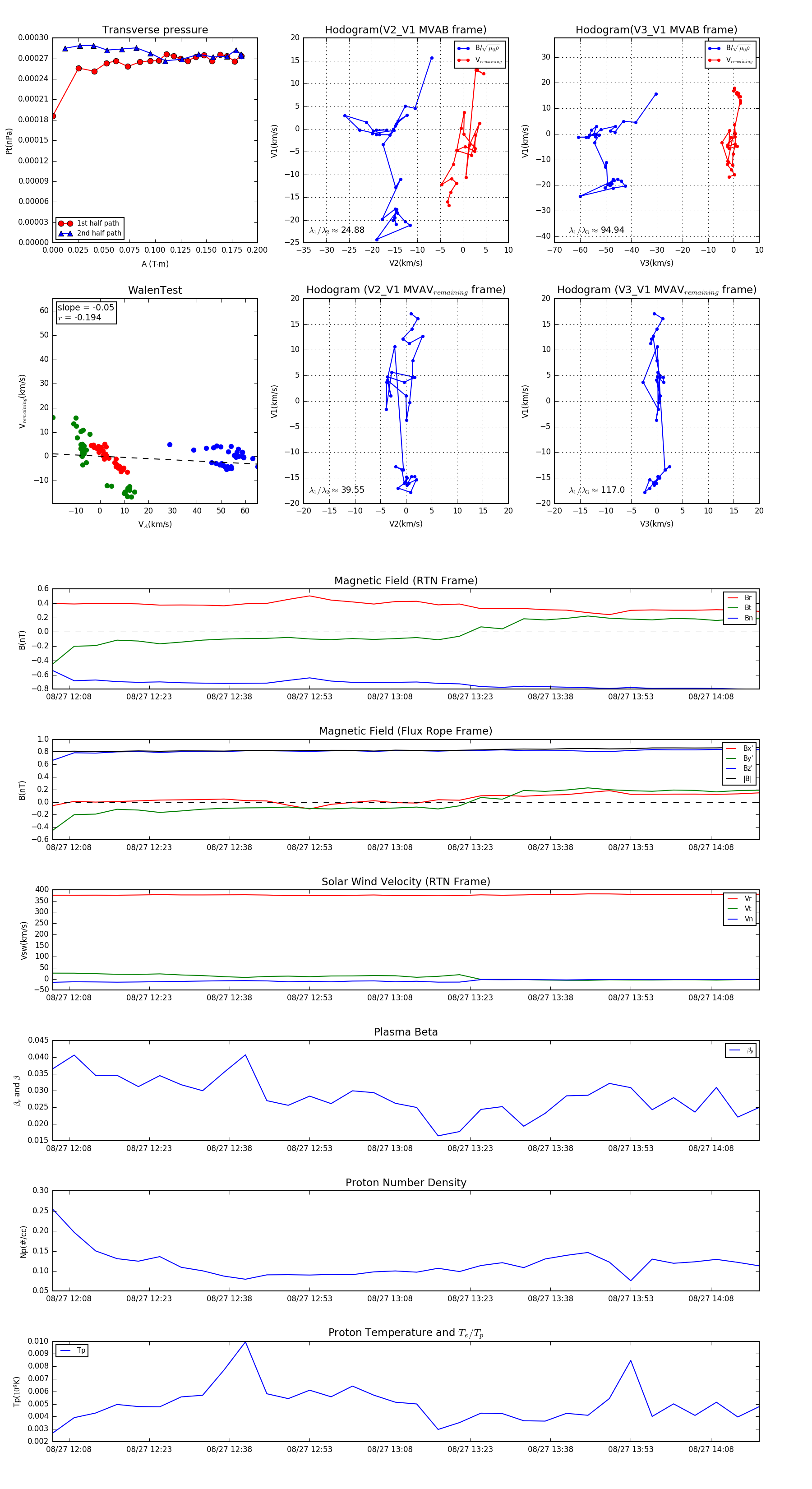Click '08/27 12:53' tick on Plasma Beta chart
Viewport: 812px width, 1489px height.
pos(310,1148)
